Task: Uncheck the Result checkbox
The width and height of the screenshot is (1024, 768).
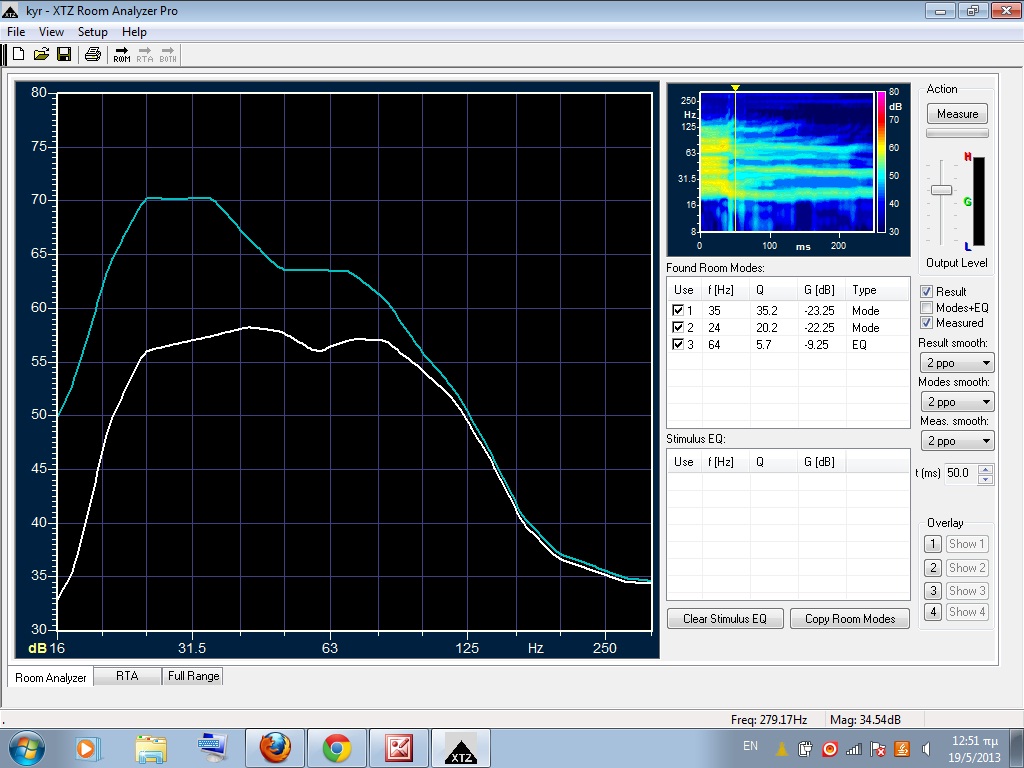Action: pos(926,292)
